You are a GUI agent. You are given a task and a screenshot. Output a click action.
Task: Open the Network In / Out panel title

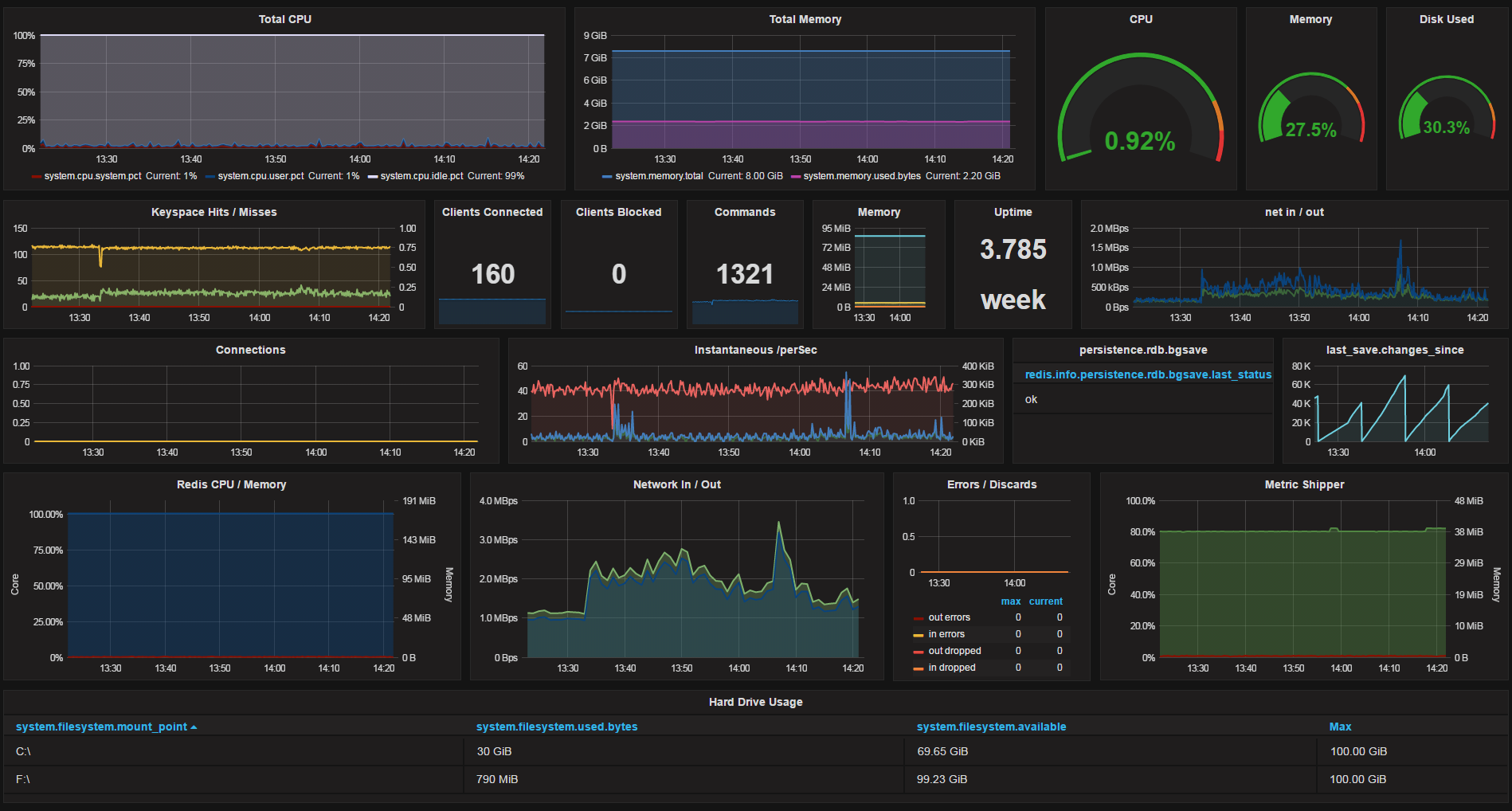click(x=676, y=484)
